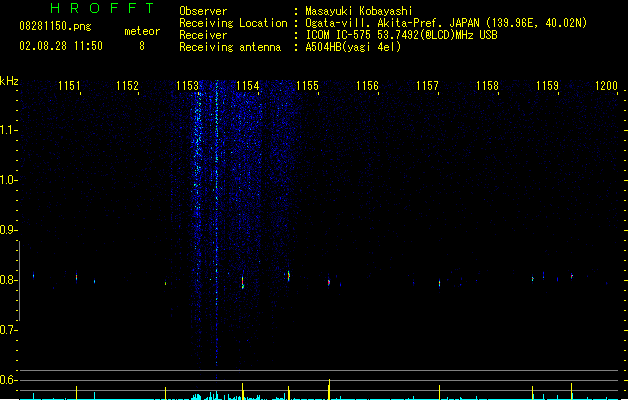
Task: Click frequency axis label 0.8
Action: tap(8, 280)
